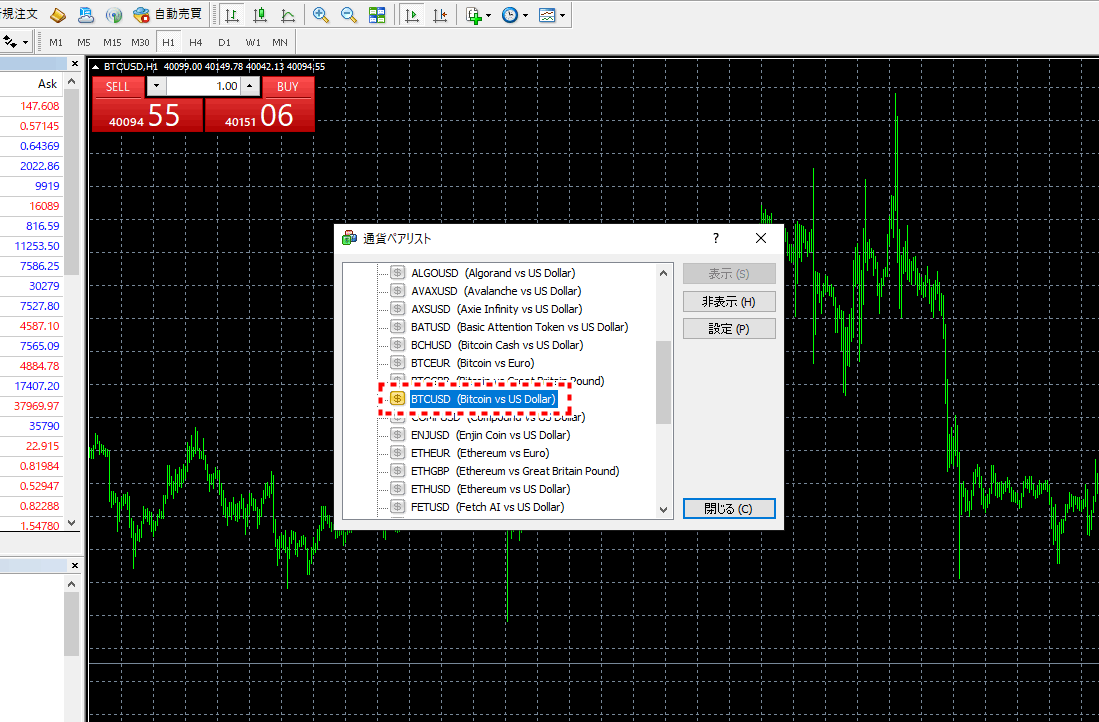Click the chart templates icon

tap(547, 15)
